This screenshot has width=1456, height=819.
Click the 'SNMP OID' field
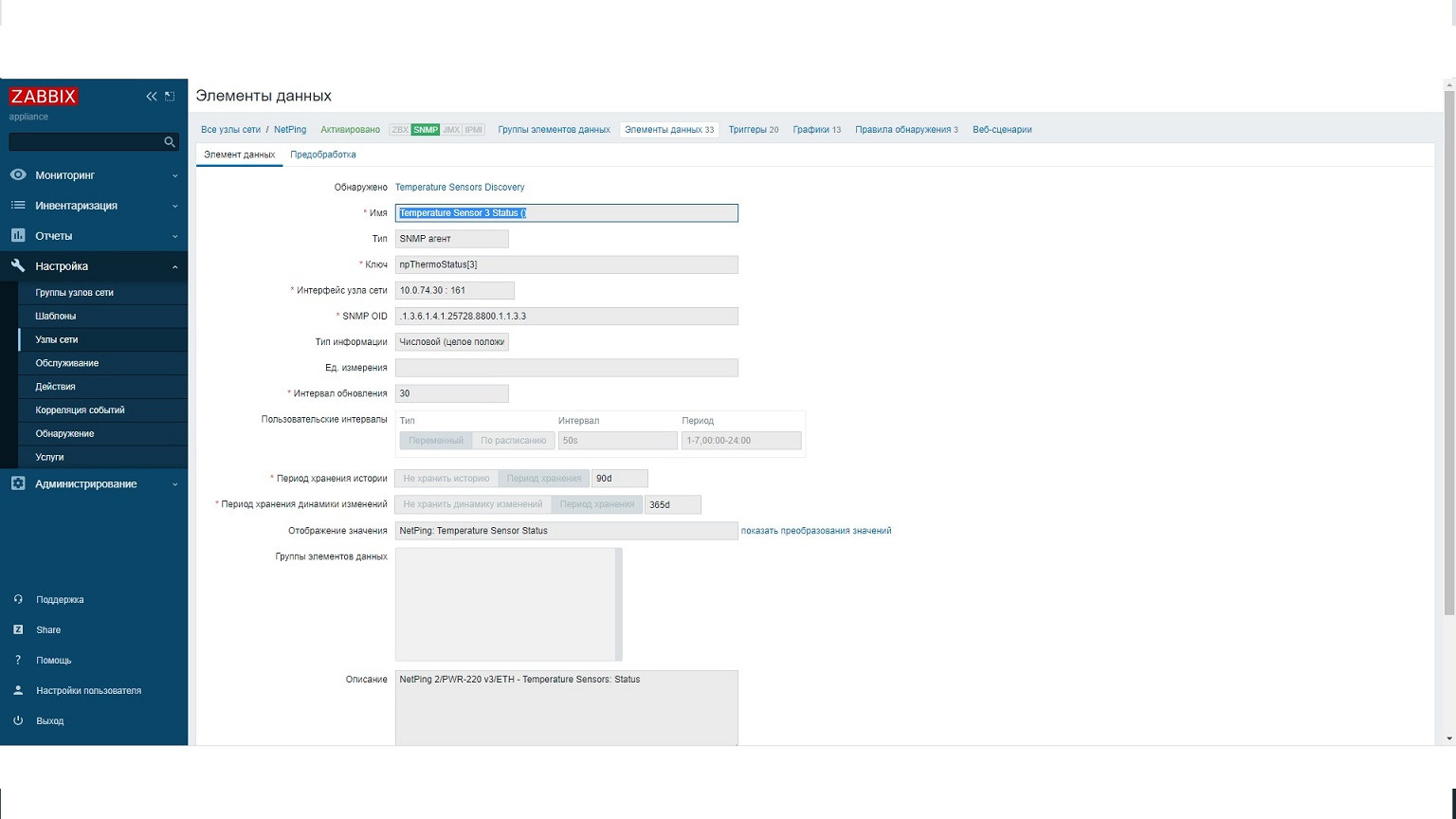click(x=567, y=317)
